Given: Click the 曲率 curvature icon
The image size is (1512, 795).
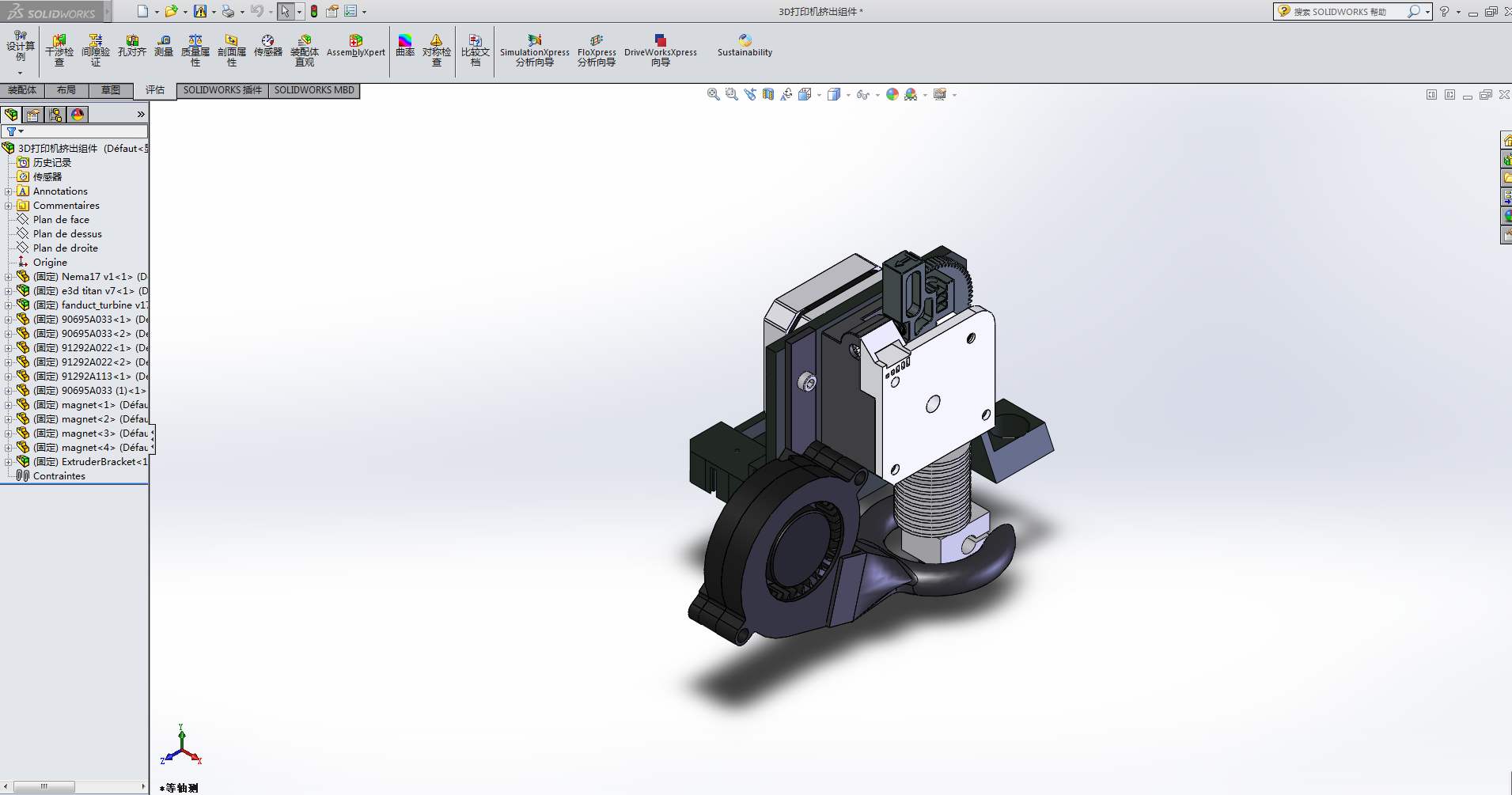Looking at the screenshot, I should click(404, 46).
